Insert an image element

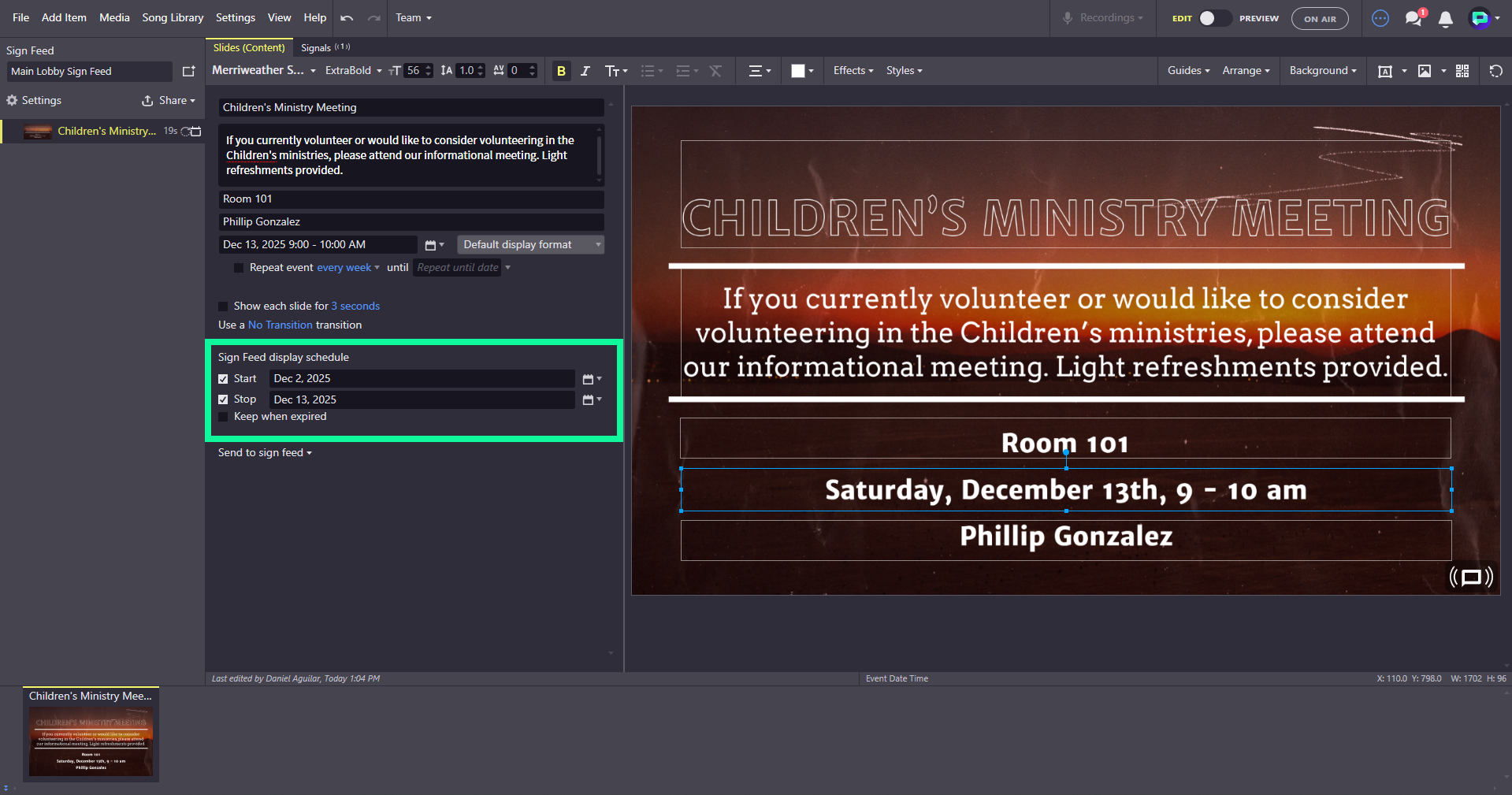pos(1425,71)
